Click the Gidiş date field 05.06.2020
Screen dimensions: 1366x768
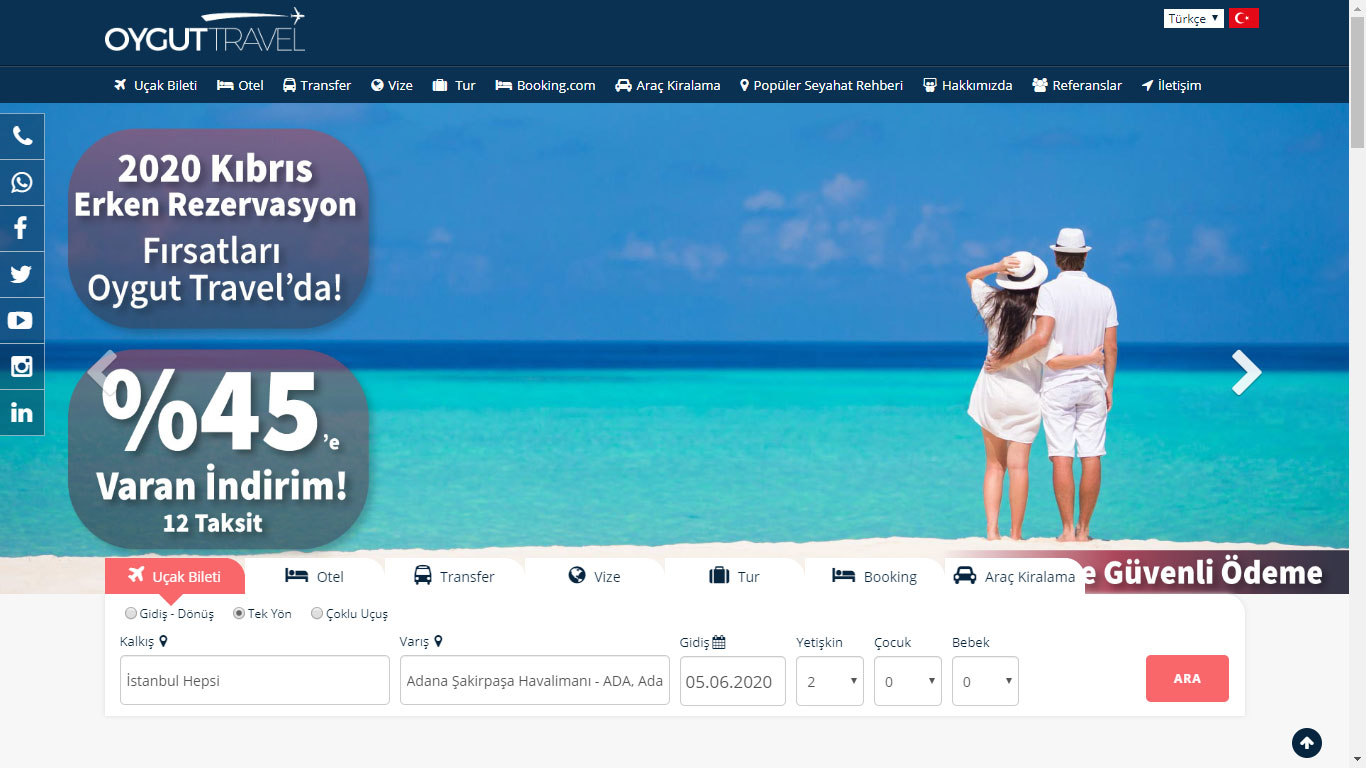pos(733,681)
